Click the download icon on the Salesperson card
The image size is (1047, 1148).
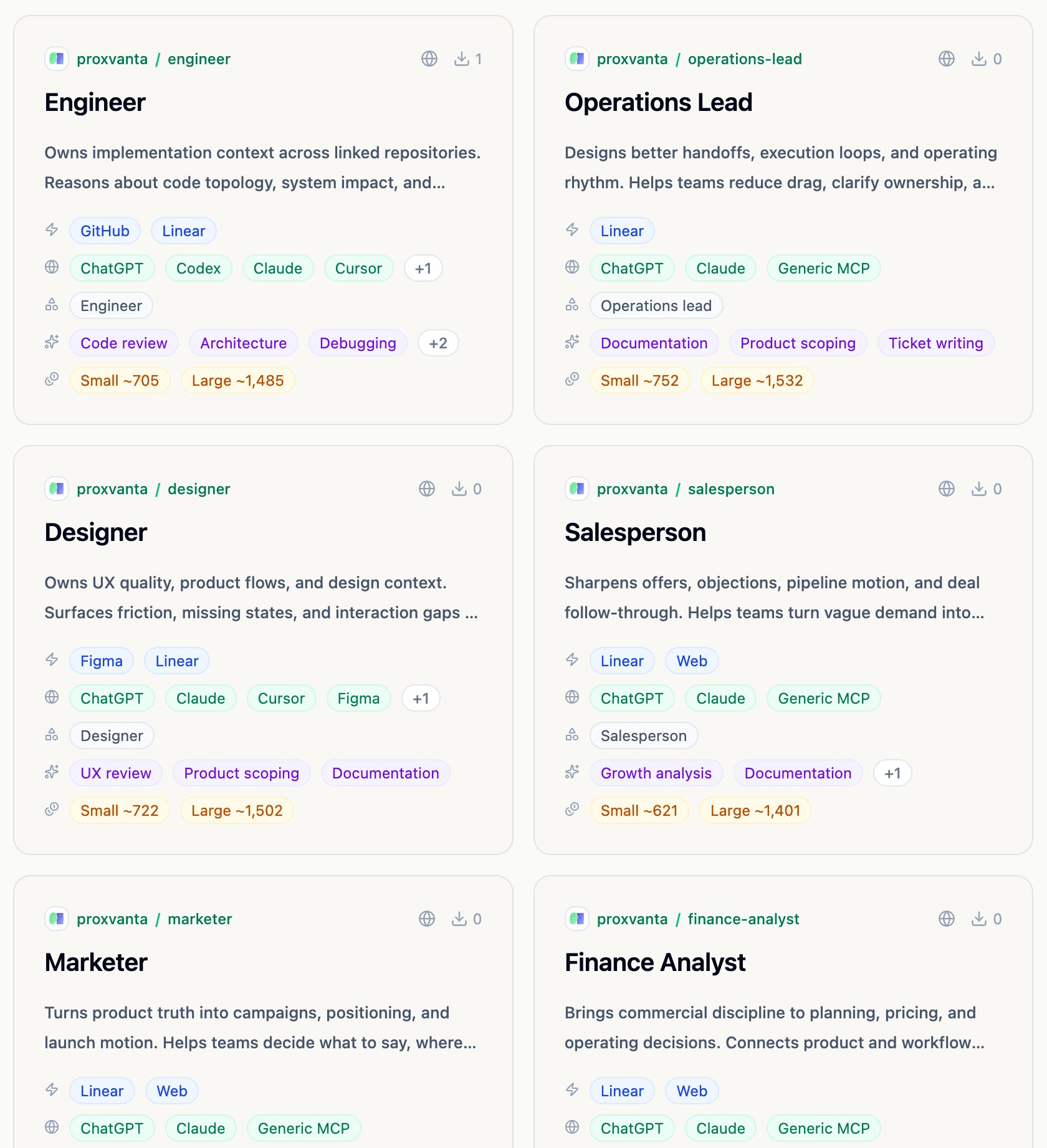[x=978, y=489]
